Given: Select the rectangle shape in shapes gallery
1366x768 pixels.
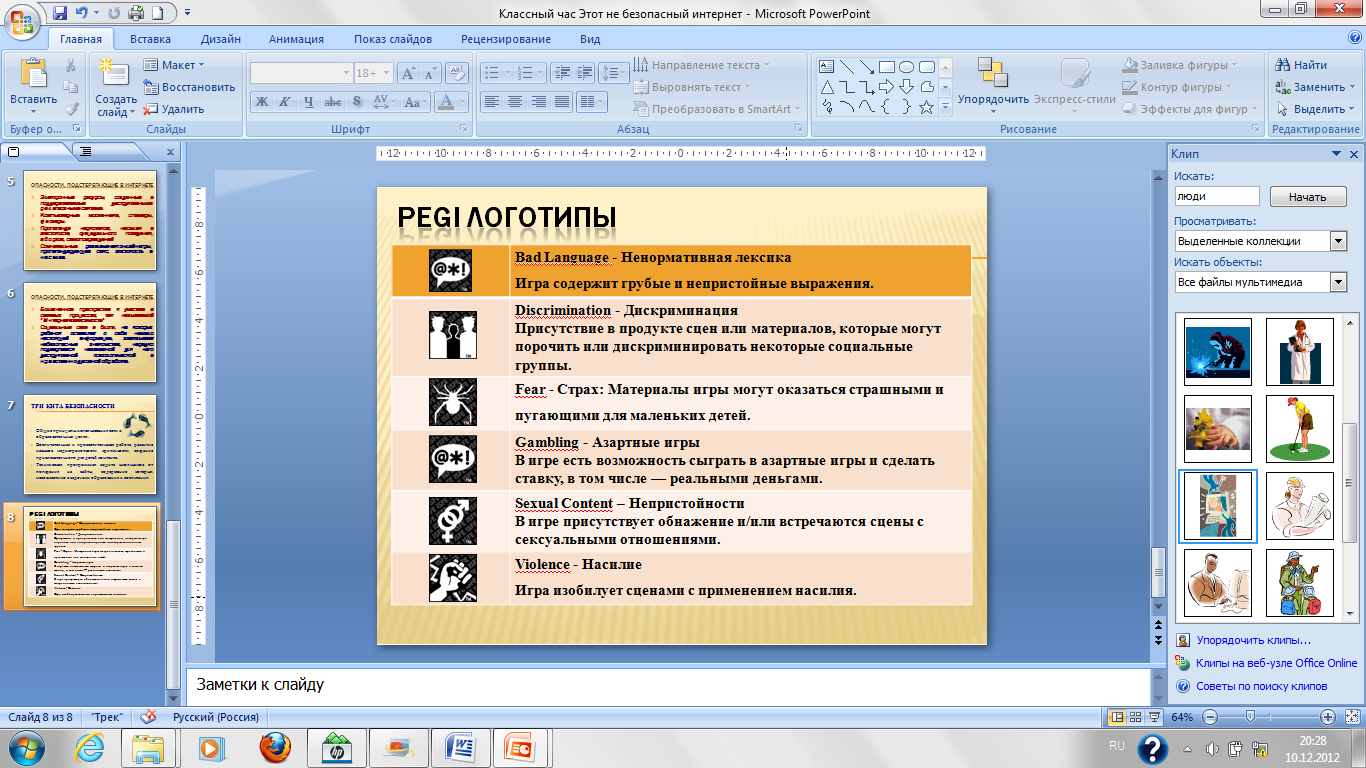Looking at the screenshot, I should point(887,67).
